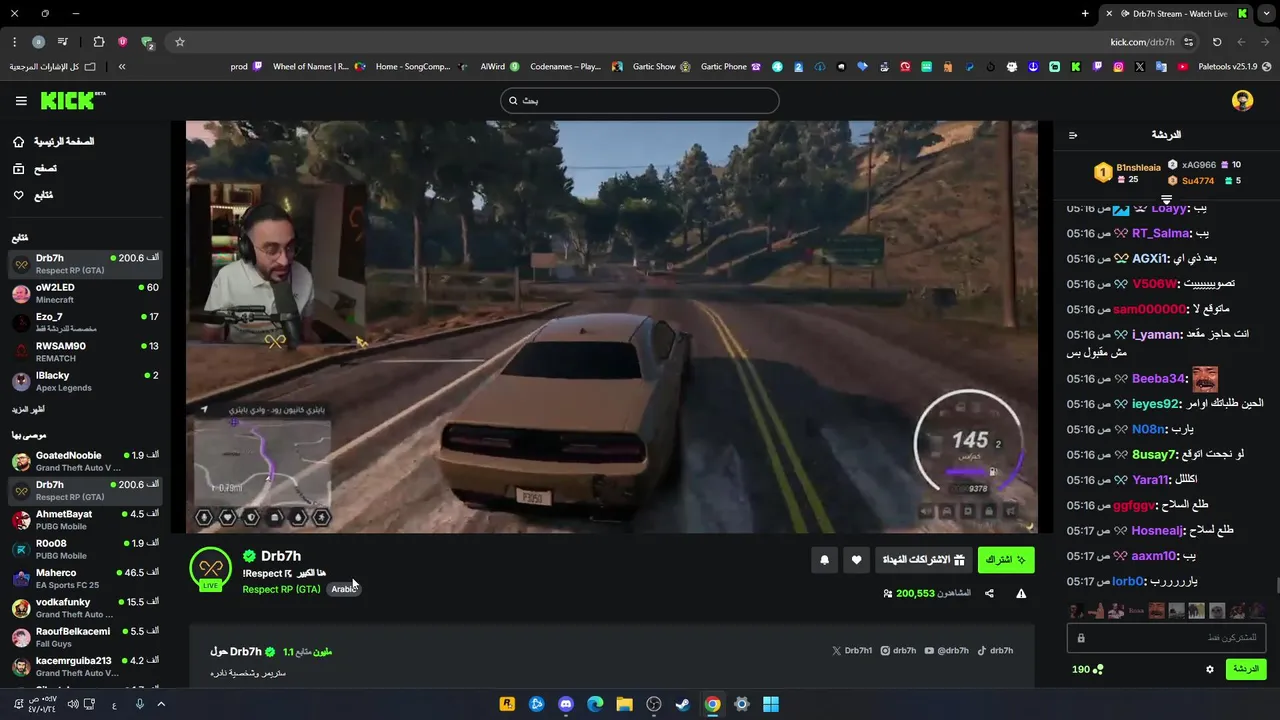Screen dimensions: 1280x720
Task: Open Gartic Phone bookmark
Action: 731,67
